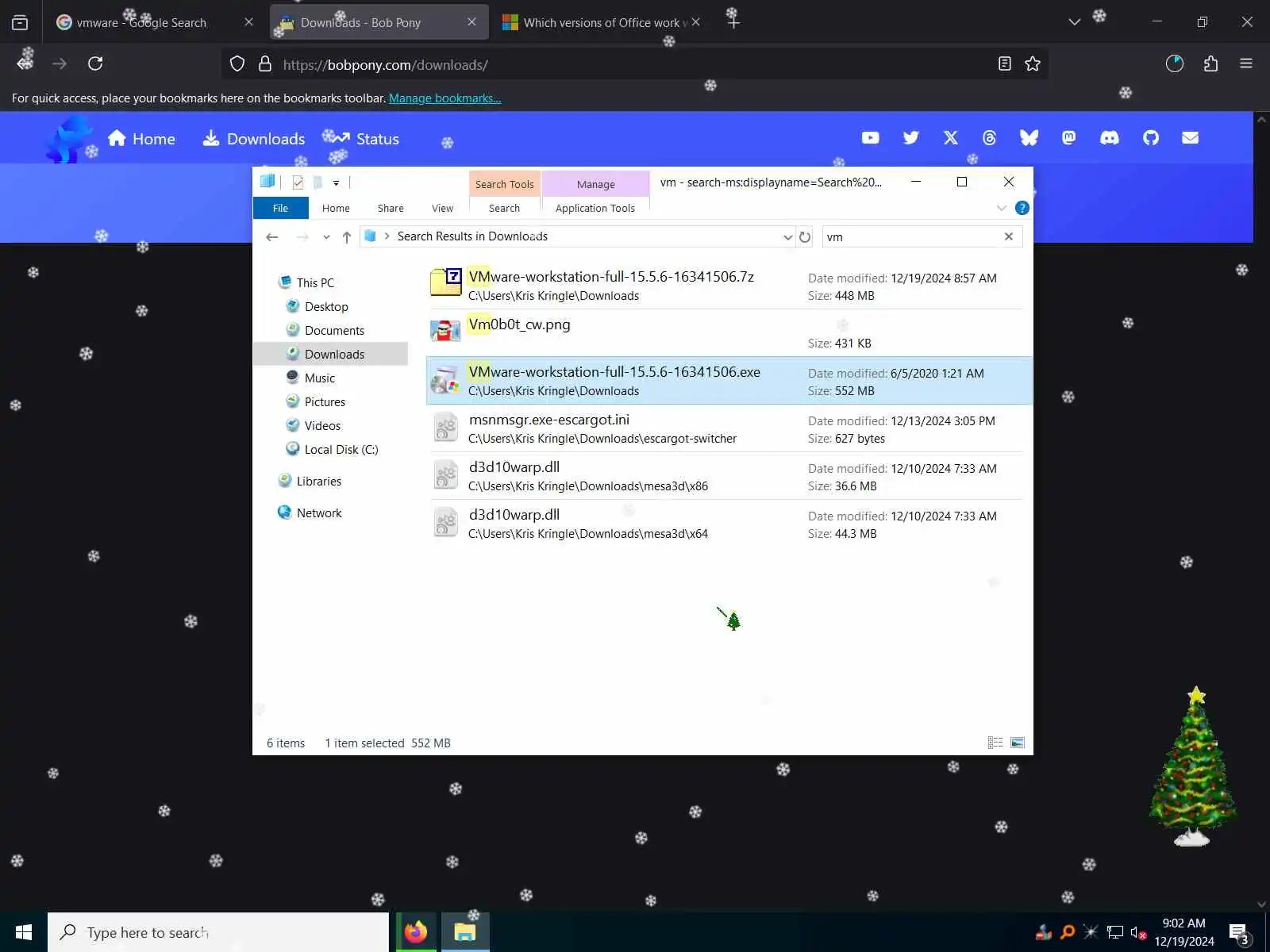Go up one folder level in Explorer
1270x952 pixels.
pos(347,236)
